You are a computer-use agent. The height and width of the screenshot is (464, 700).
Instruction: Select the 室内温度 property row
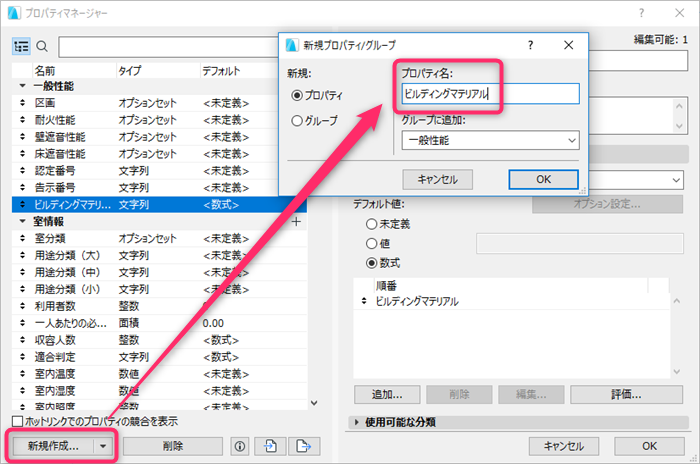point(159,374)
